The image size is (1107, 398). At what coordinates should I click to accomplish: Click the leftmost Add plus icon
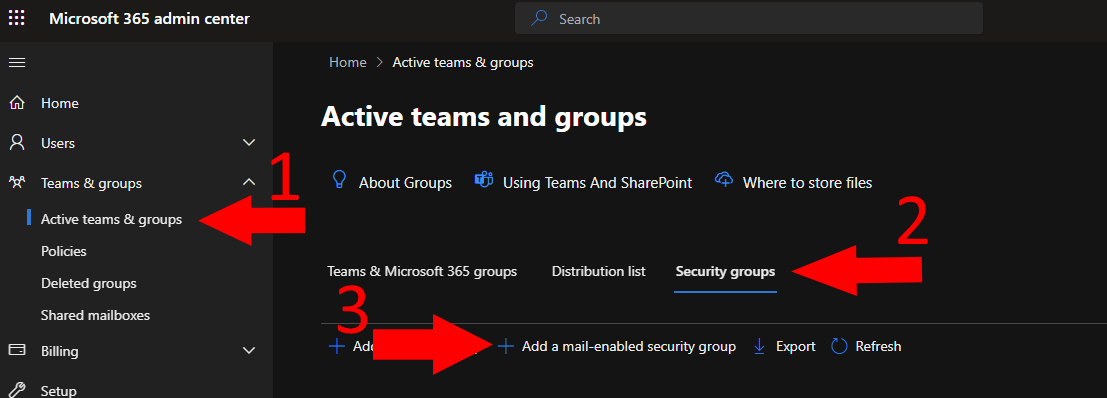point(337,346)
